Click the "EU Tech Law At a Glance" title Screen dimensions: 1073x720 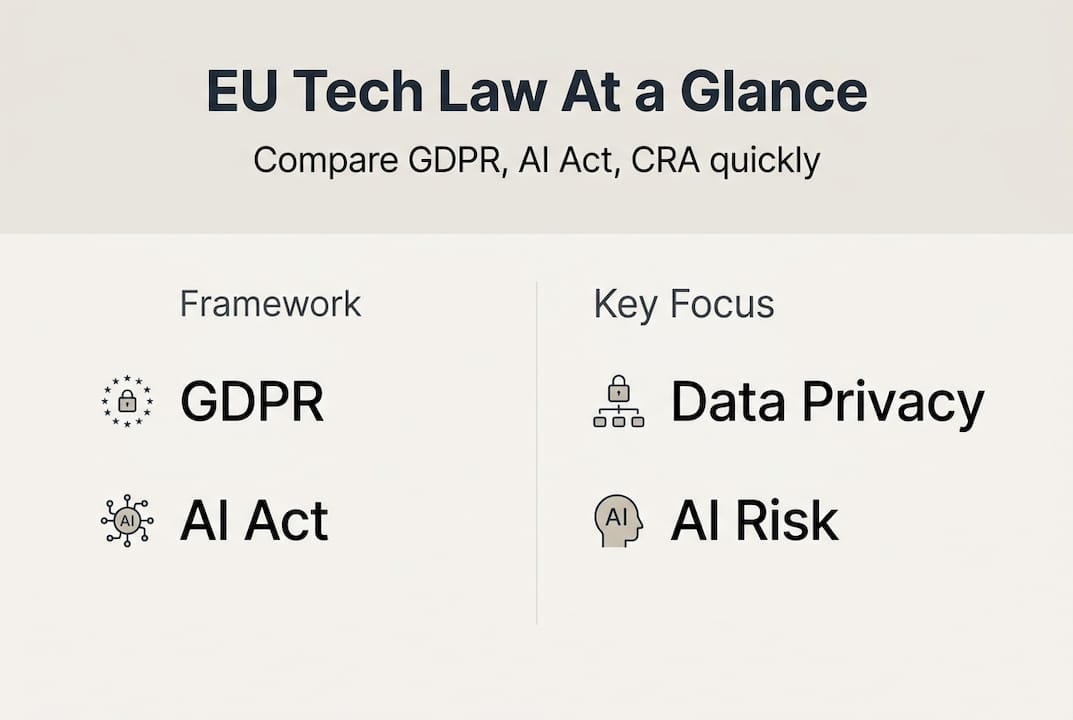click(536, 92)
